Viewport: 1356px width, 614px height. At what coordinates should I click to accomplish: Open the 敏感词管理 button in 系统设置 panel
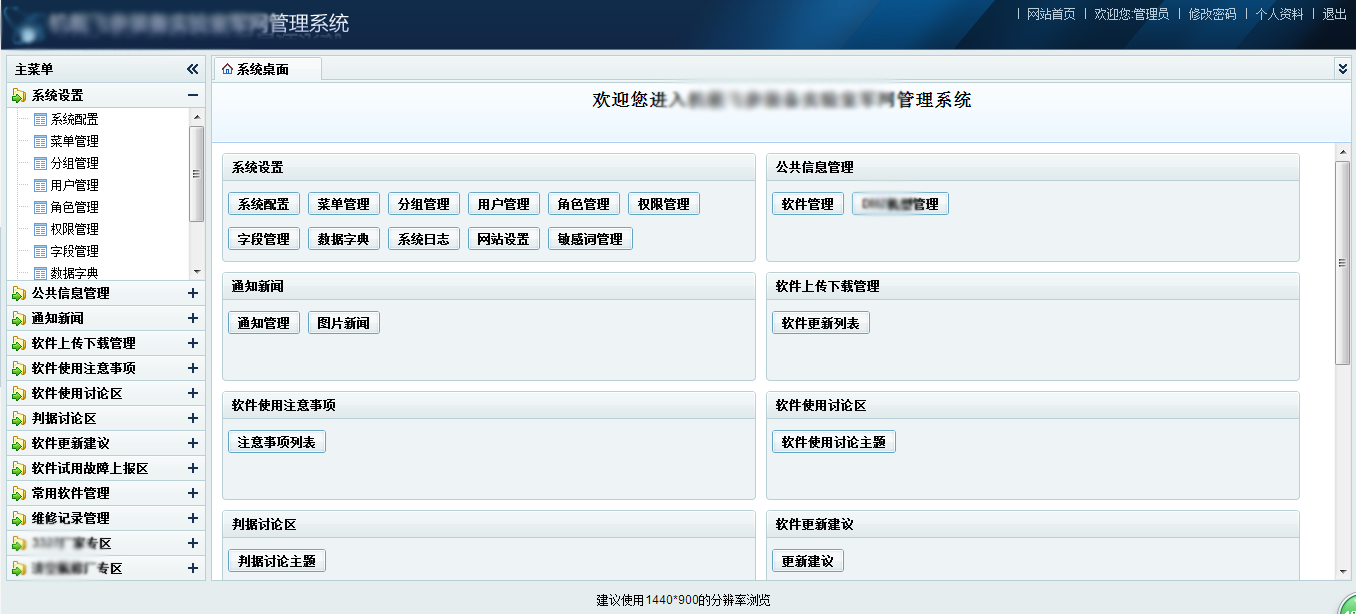point(590,239)
